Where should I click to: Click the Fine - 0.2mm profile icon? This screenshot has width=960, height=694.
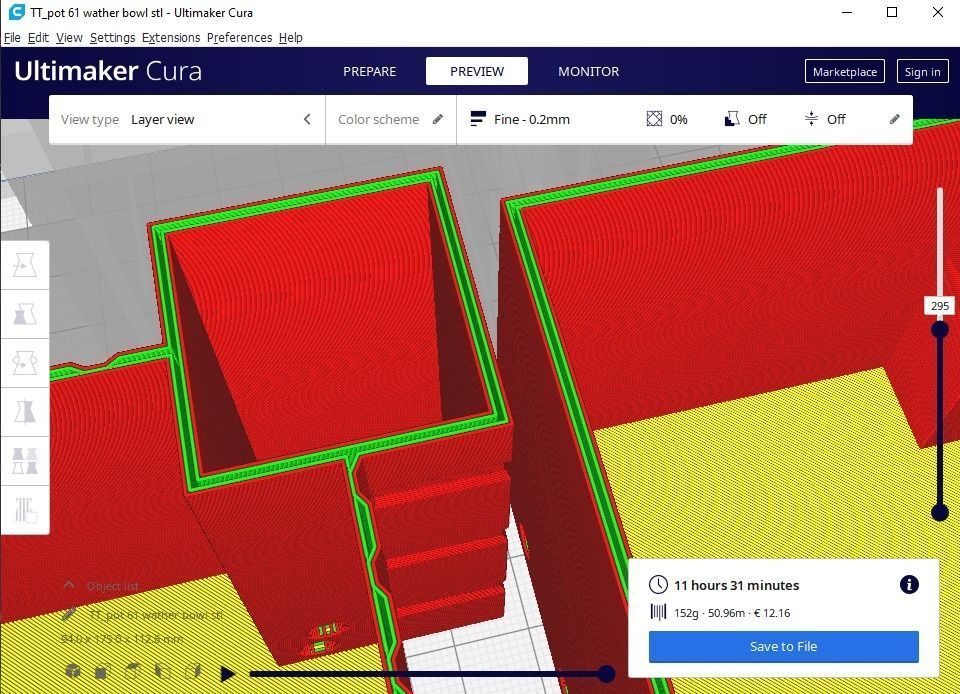click(478, 119)
